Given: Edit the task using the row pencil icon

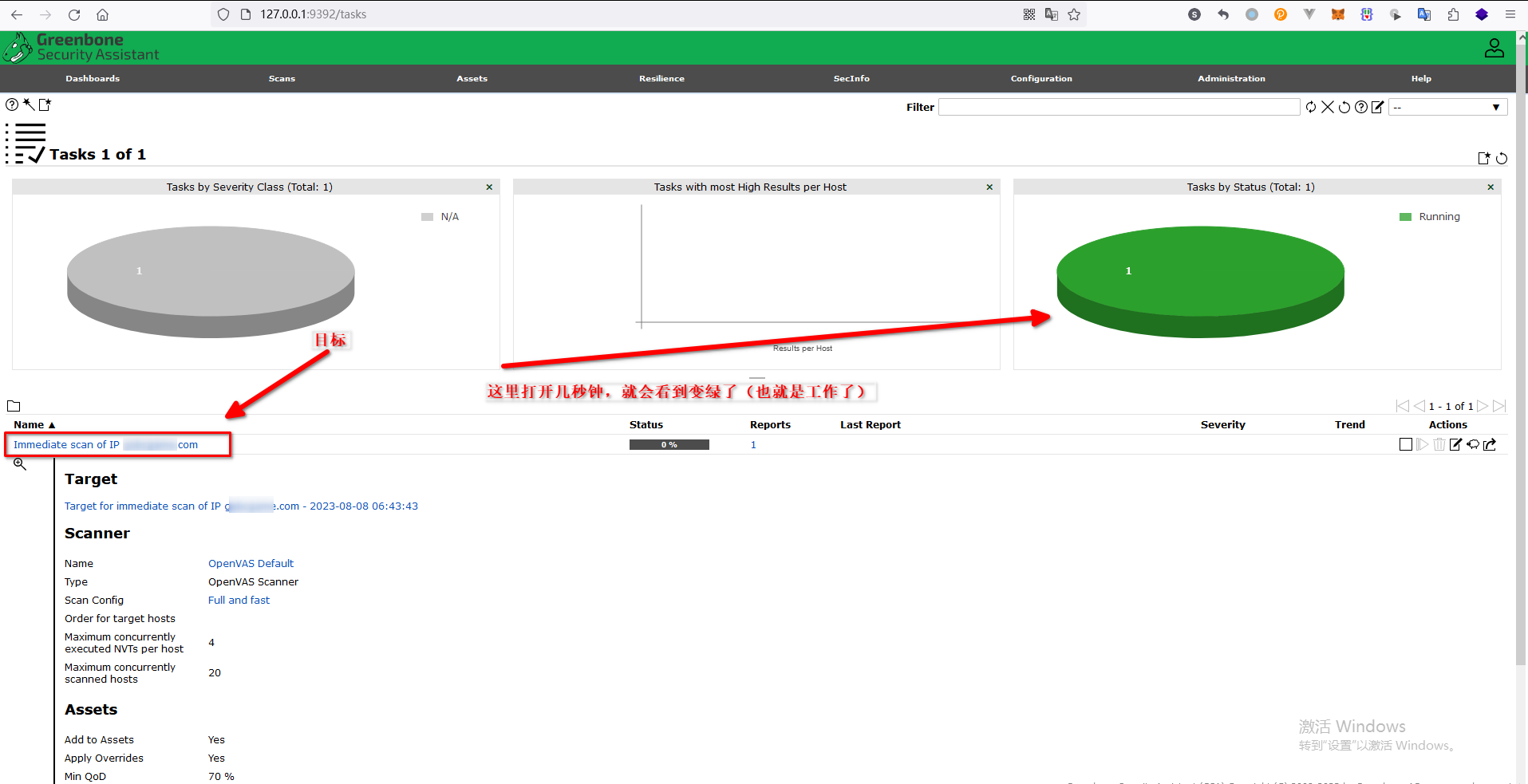Looking at the screenshot, I should tap(1455, 445).
